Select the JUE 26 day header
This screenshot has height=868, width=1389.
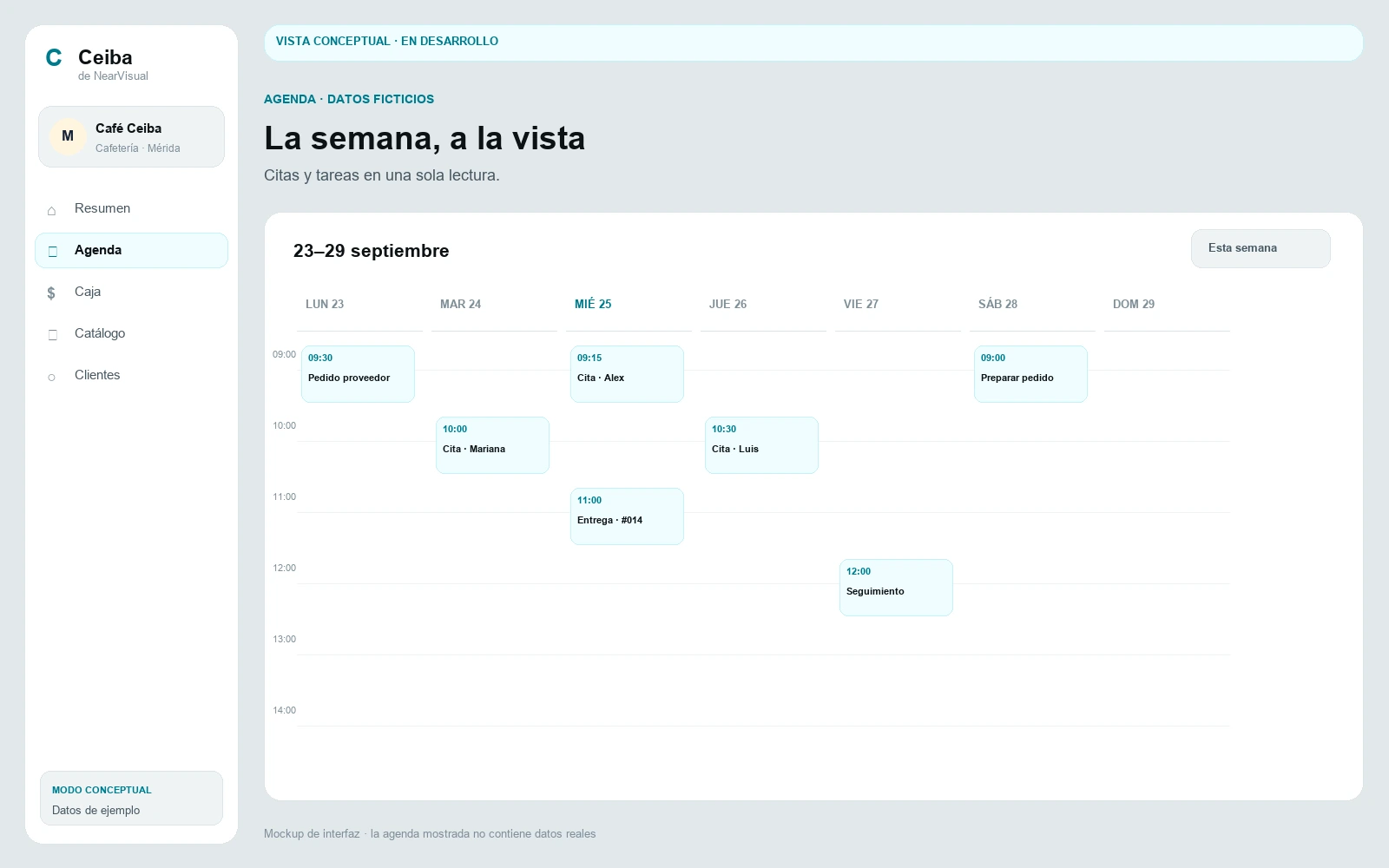click(x=727, y=304)
